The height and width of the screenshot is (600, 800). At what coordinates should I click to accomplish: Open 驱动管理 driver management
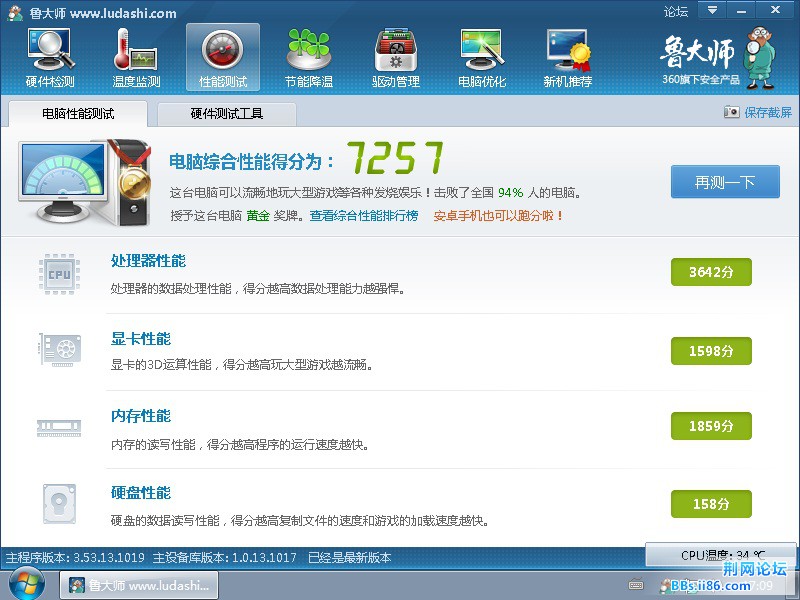396,59
